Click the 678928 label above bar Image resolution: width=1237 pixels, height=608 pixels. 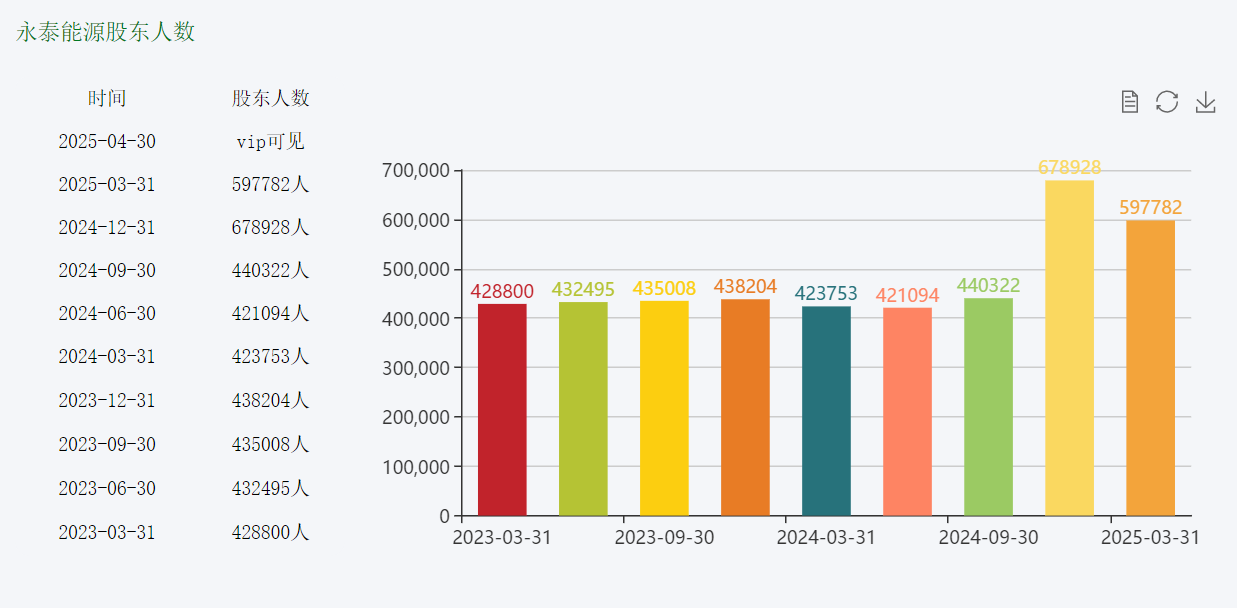click(x=1069, y=168)
